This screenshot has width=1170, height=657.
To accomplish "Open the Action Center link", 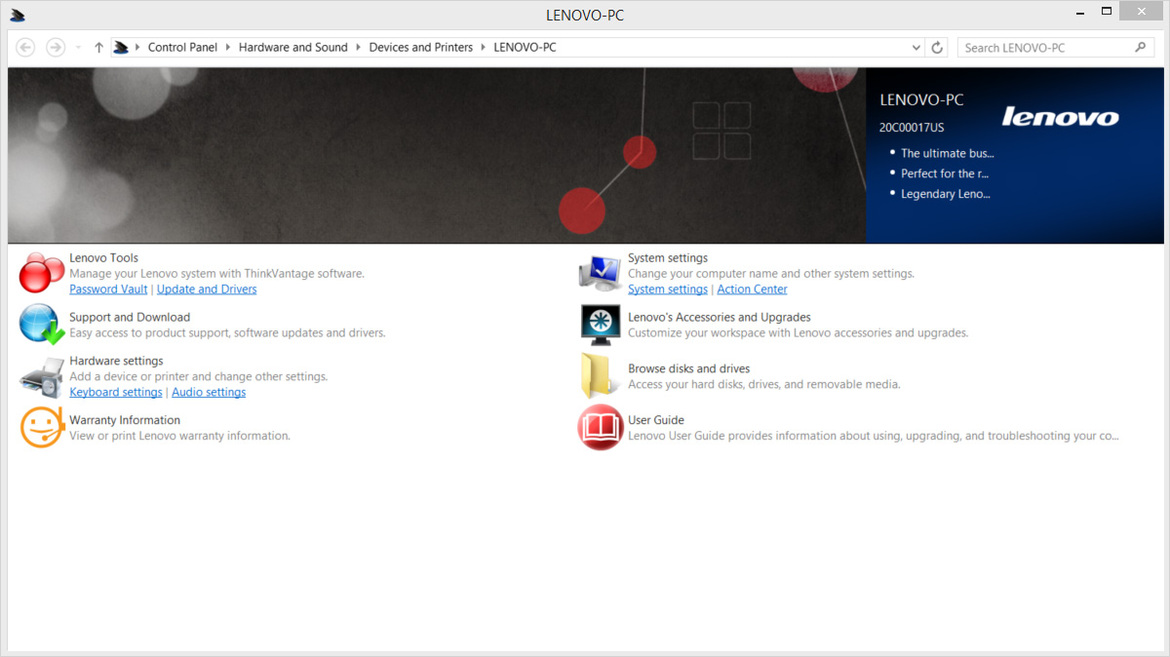I will (752, 289).
